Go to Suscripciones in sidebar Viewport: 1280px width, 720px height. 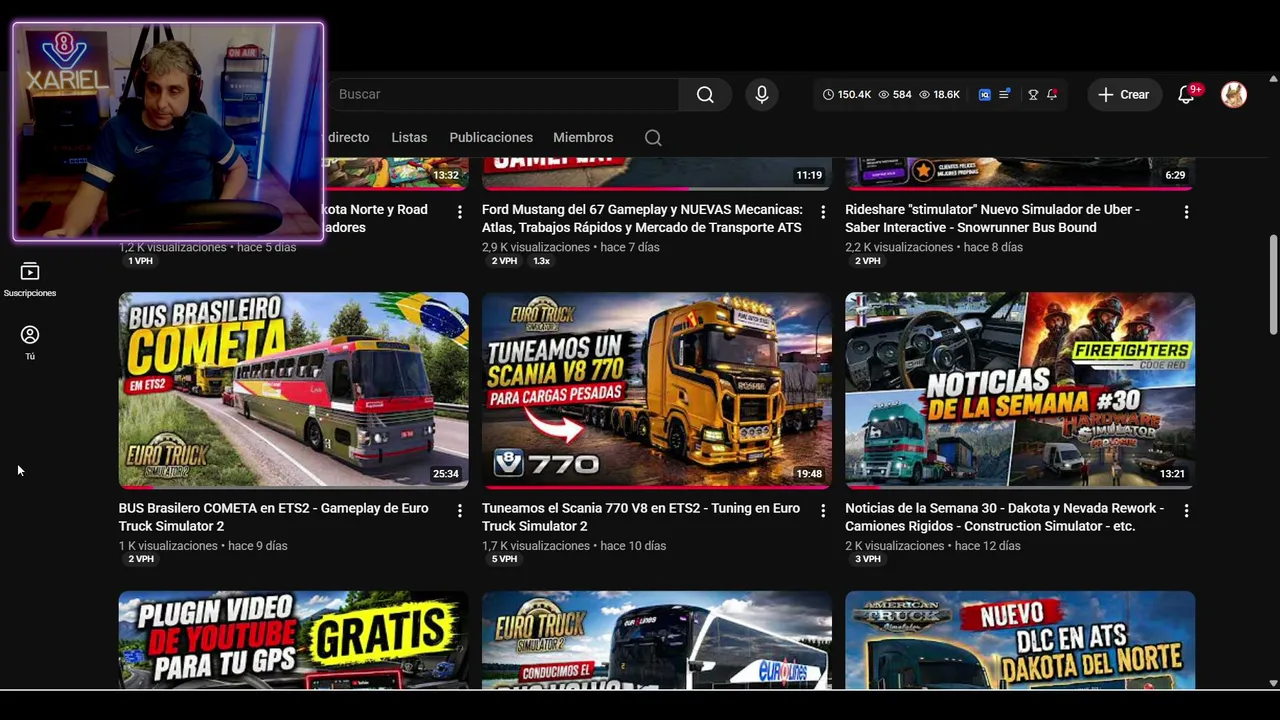point(30,280)
